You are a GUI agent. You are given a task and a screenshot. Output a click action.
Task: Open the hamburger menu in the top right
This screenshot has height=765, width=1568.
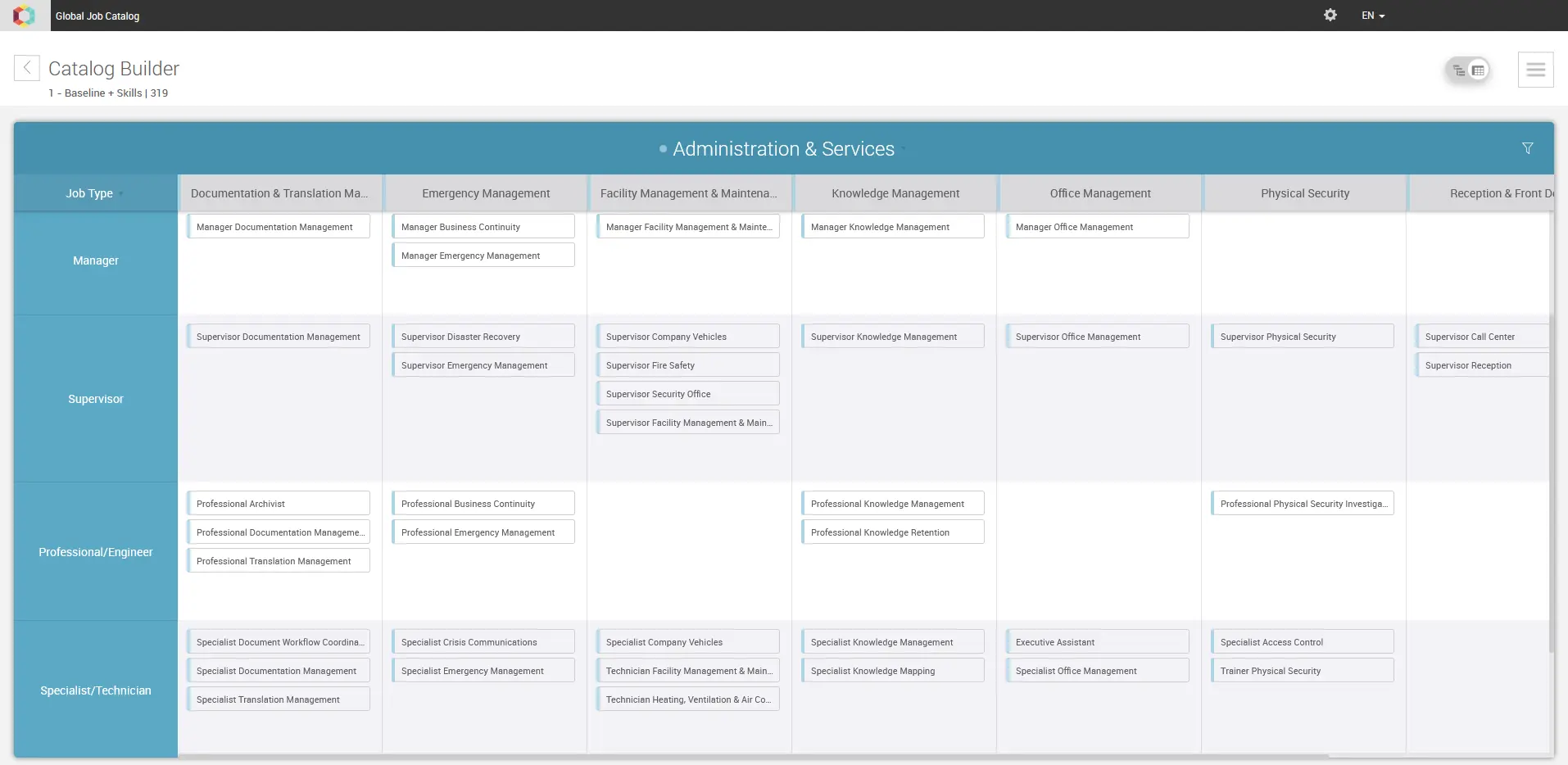(x=1536, y=69)
